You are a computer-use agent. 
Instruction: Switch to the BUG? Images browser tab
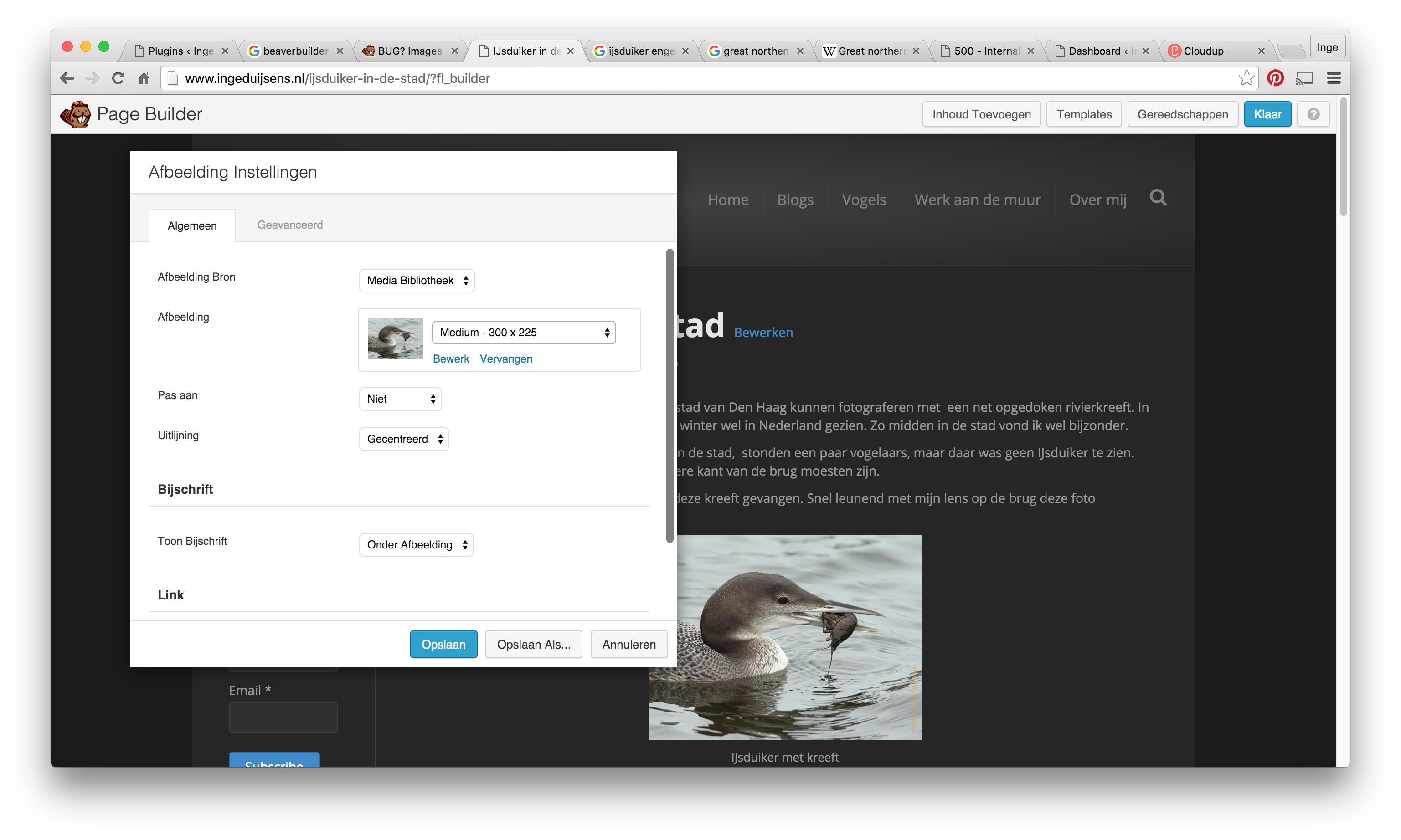409,51
